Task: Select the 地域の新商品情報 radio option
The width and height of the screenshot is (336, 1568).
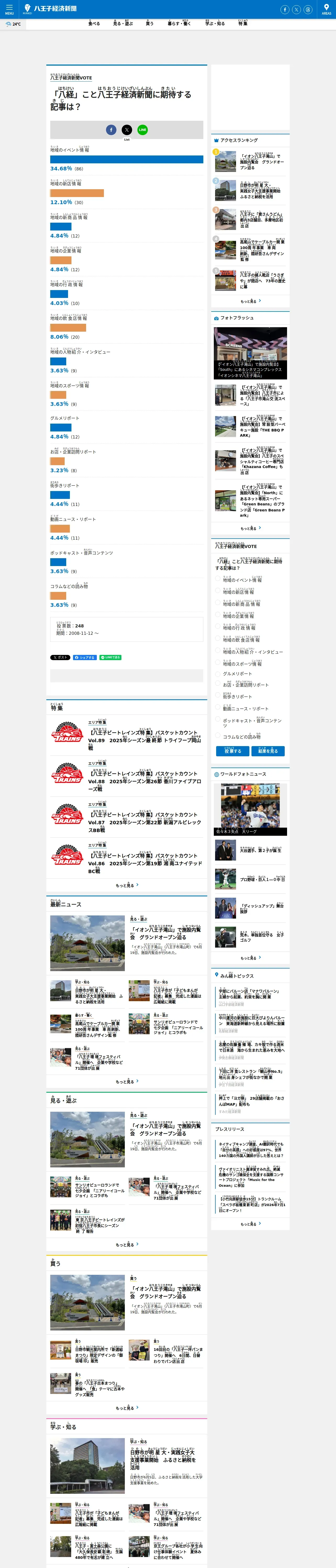Action: click(x=218, y=603)
